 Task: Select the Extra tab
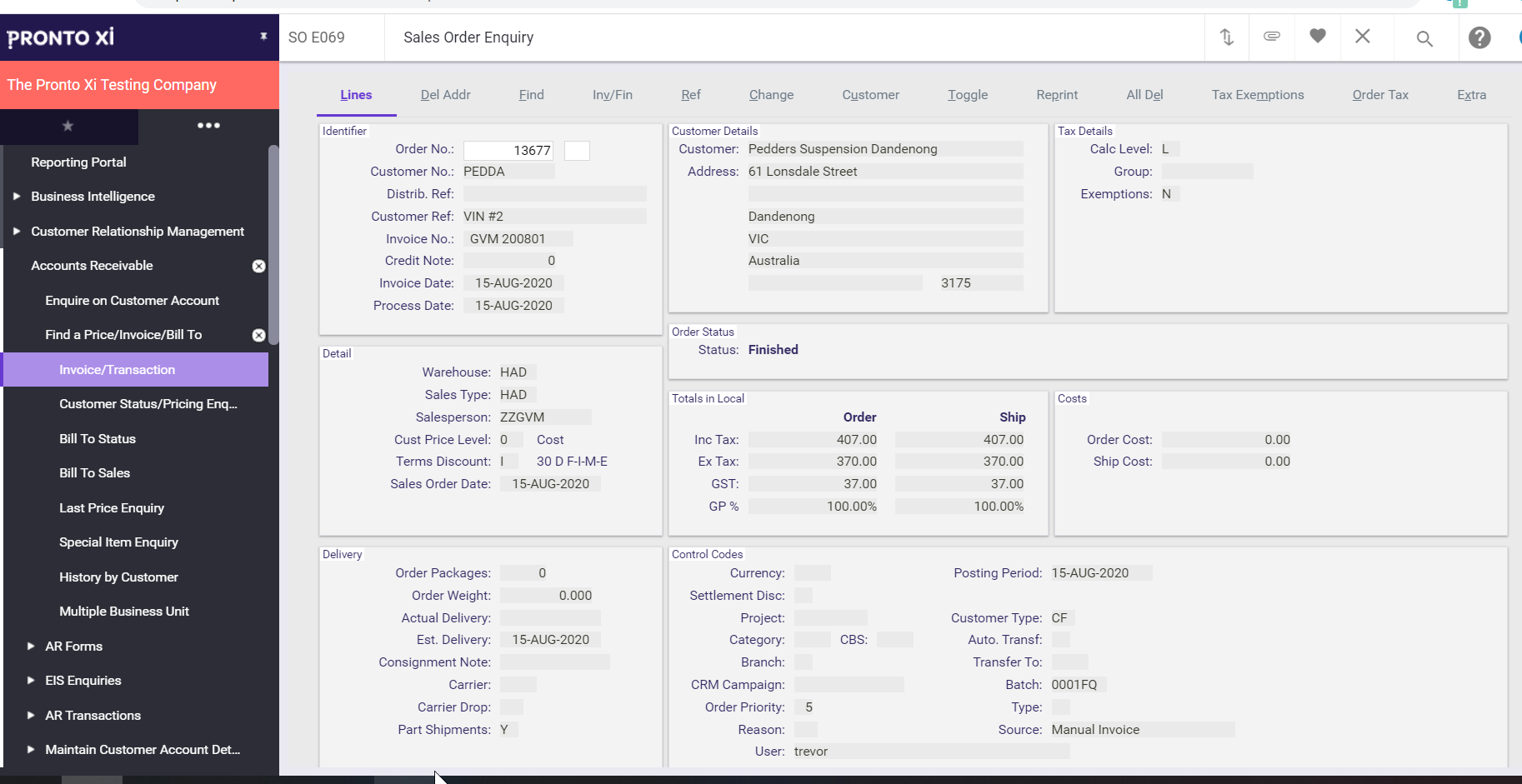(1471, 95)
